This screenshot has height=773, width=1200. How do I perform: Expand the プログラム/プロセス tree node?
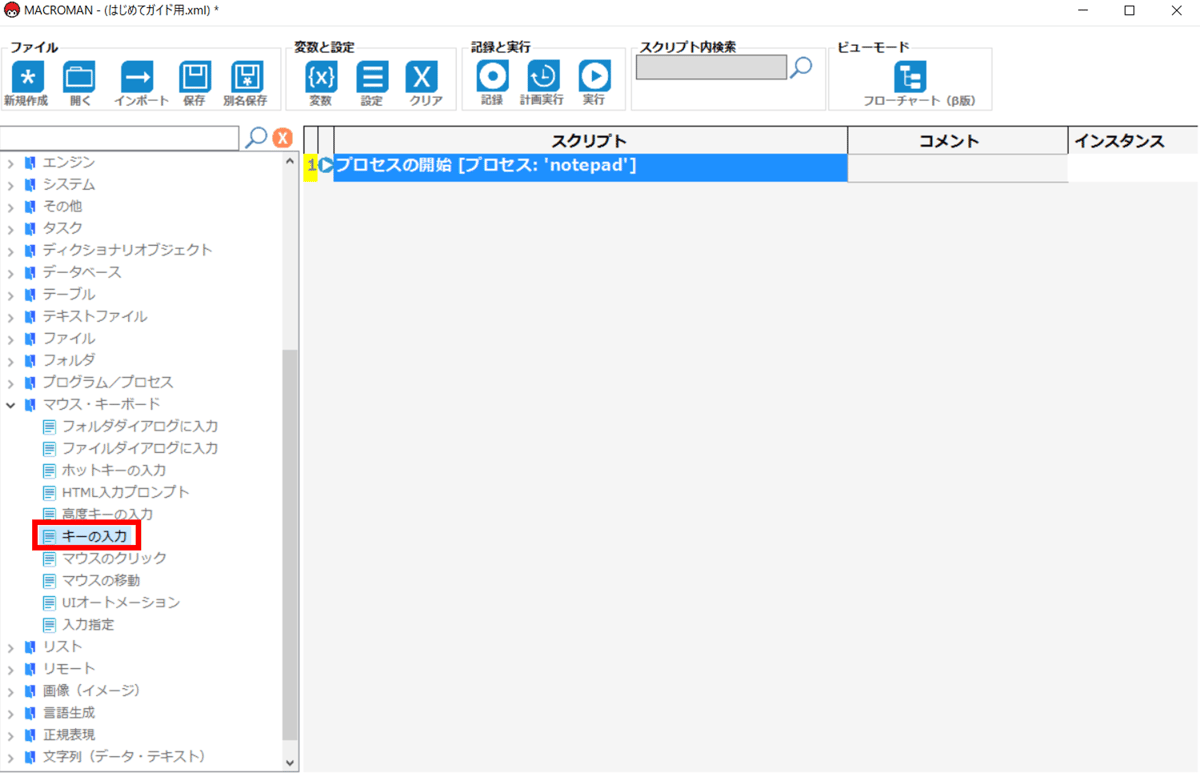coord(11,383)
